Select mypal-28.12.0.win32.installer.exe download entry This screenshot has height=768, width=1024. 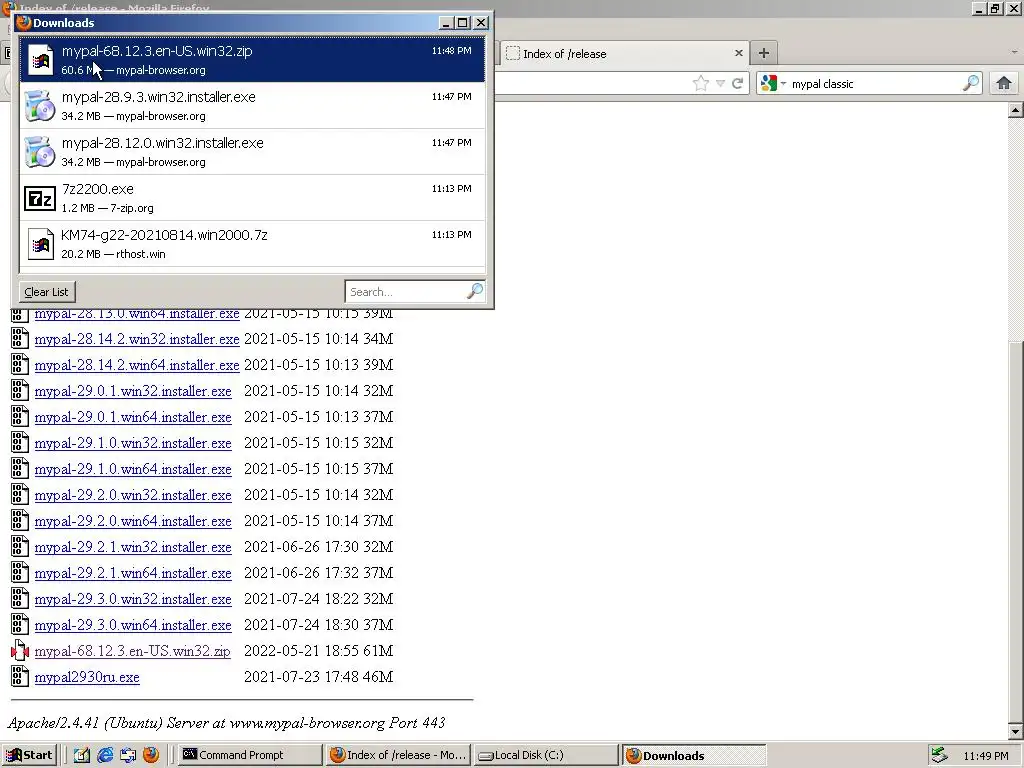pos(252,152)
